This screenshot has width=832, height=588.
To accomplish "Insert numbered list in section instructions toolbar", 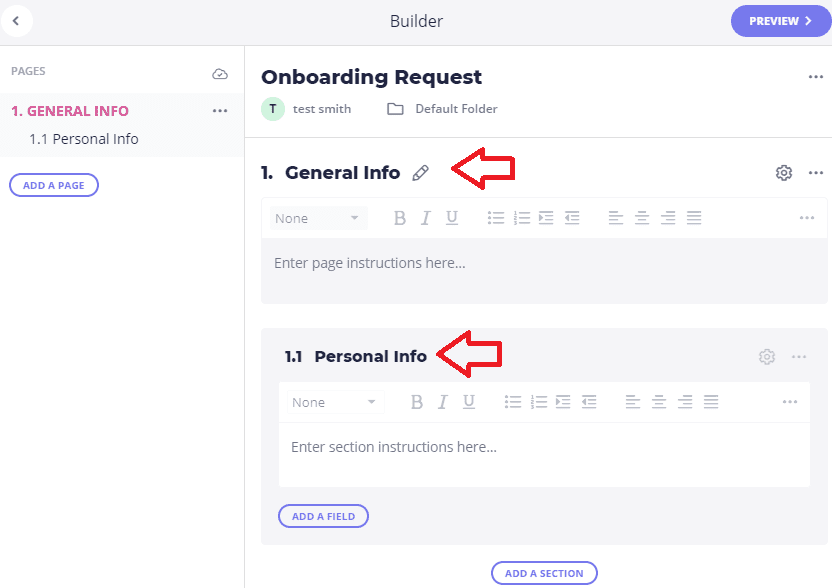I will click(539, 402).
